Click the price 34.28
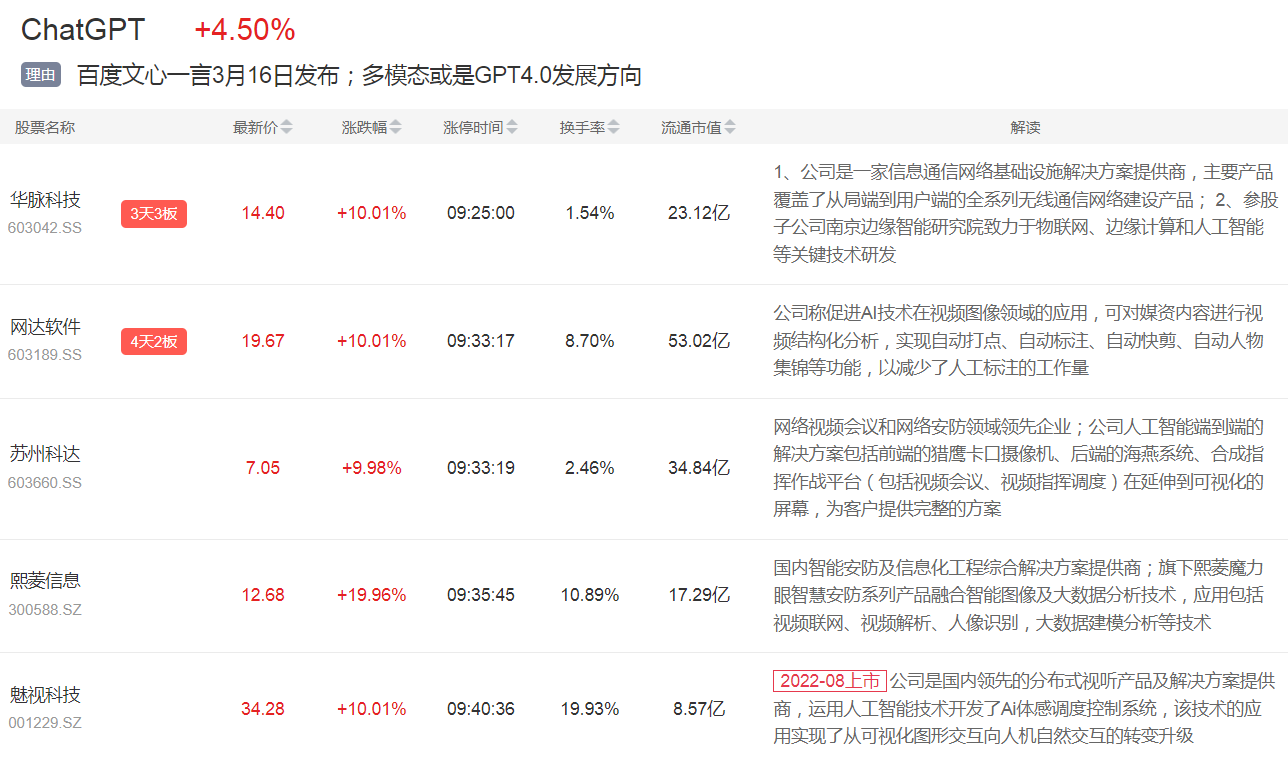 pyautogui.click(x=263, y=709)
